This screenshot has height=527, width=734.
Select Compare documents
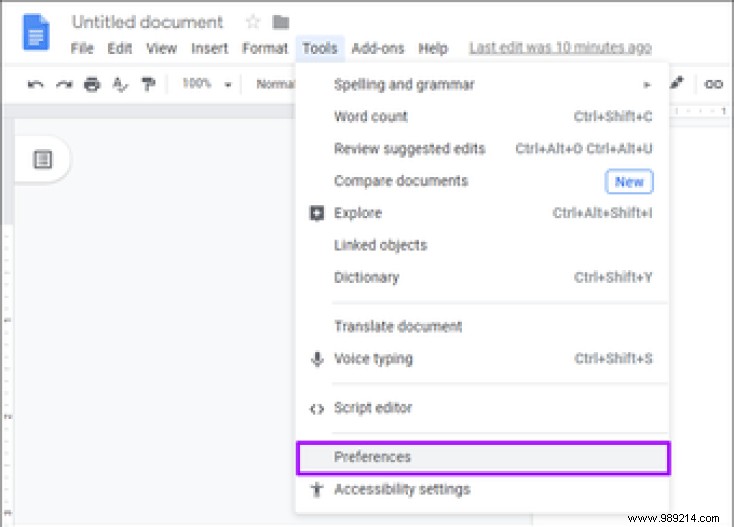483,181
